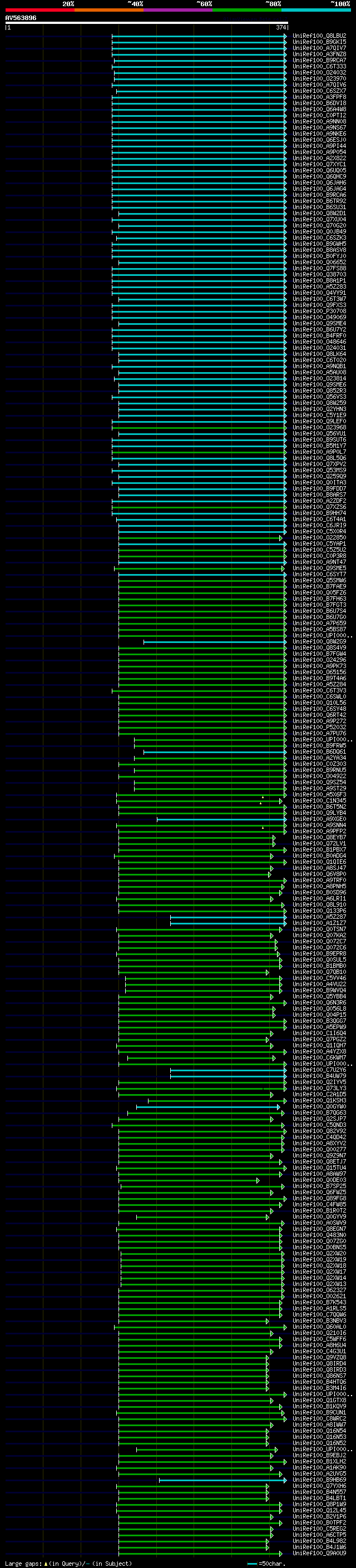Select the UniRef100_Q8S4V9 label
Viewport: 356px width, 1568px height.
point(319,647)
